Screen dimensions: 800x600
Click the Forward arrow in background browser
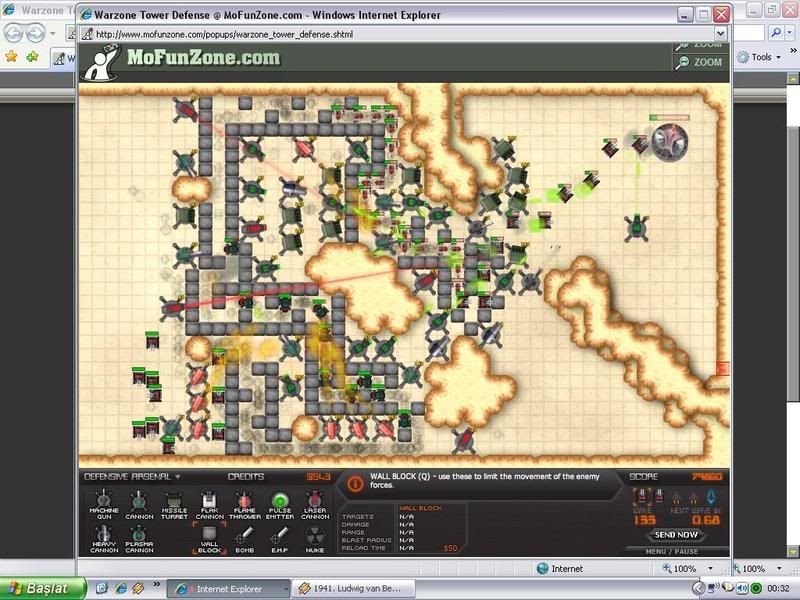[x=36, y=33]
